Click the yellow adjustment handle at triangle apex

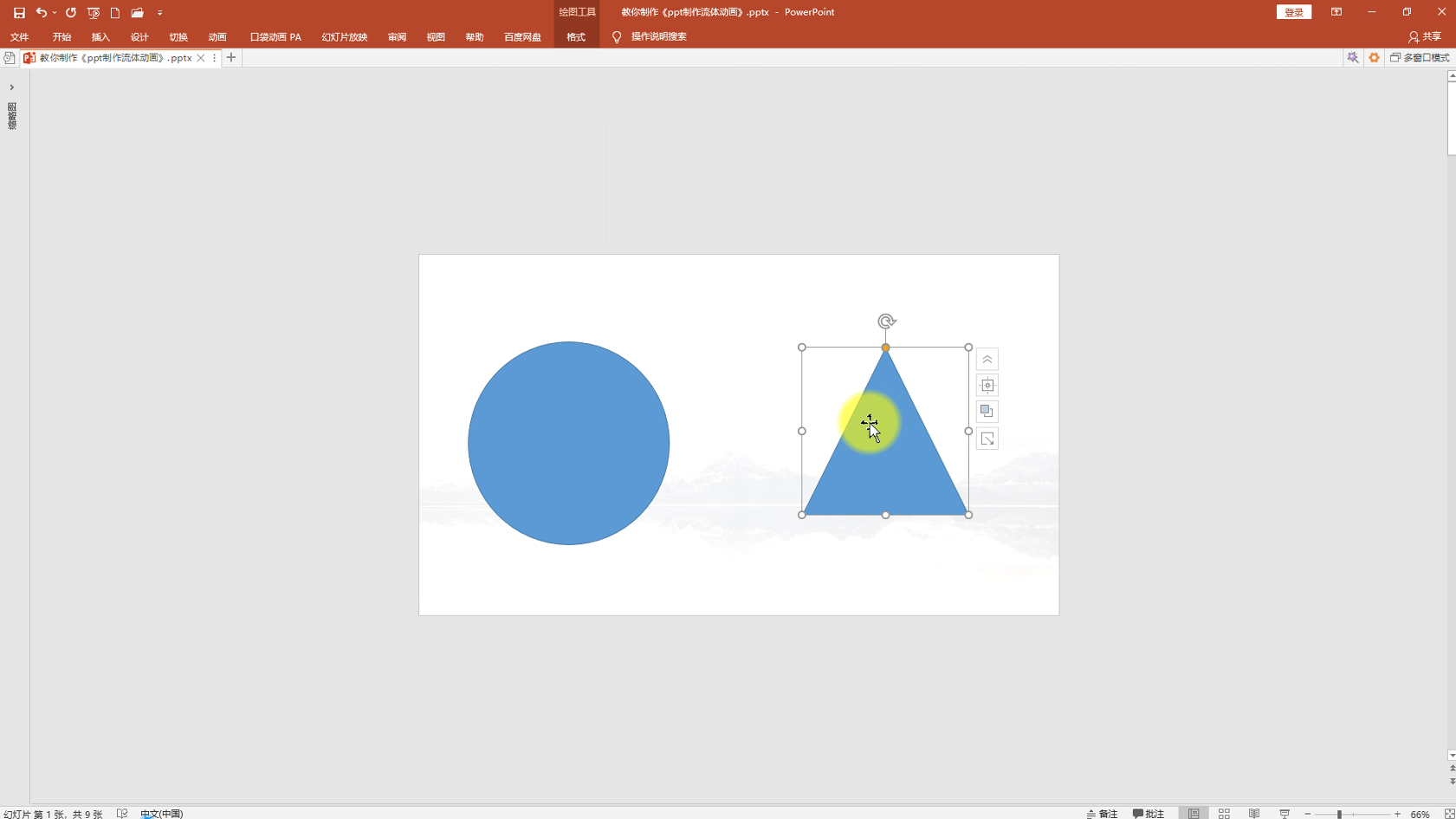885,348
